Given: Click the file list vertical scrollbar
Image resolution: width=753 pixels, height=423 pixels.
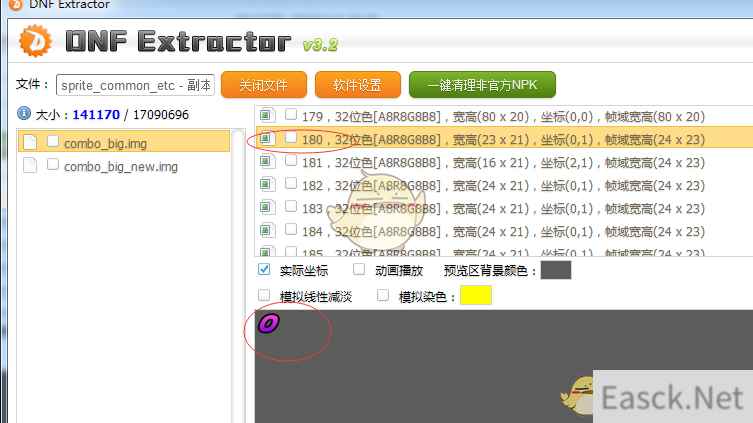Looking at the screenshot, I should 238,276.
